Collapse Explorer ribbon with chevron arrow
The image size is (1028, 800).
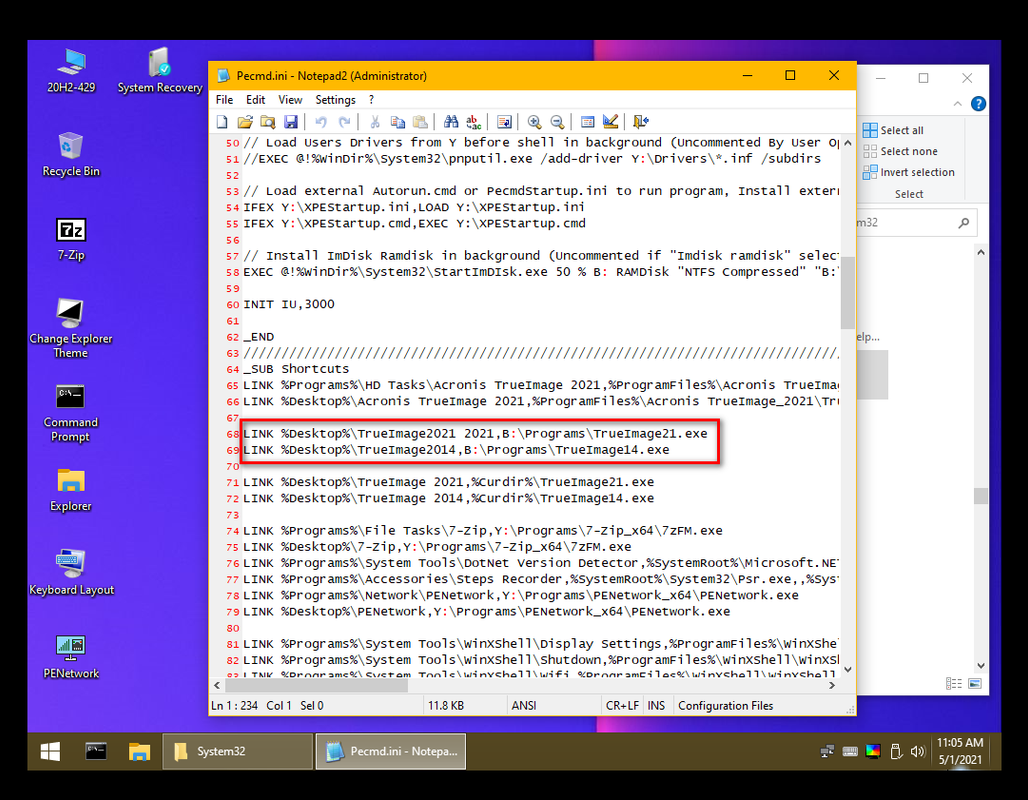pos(958,104)
